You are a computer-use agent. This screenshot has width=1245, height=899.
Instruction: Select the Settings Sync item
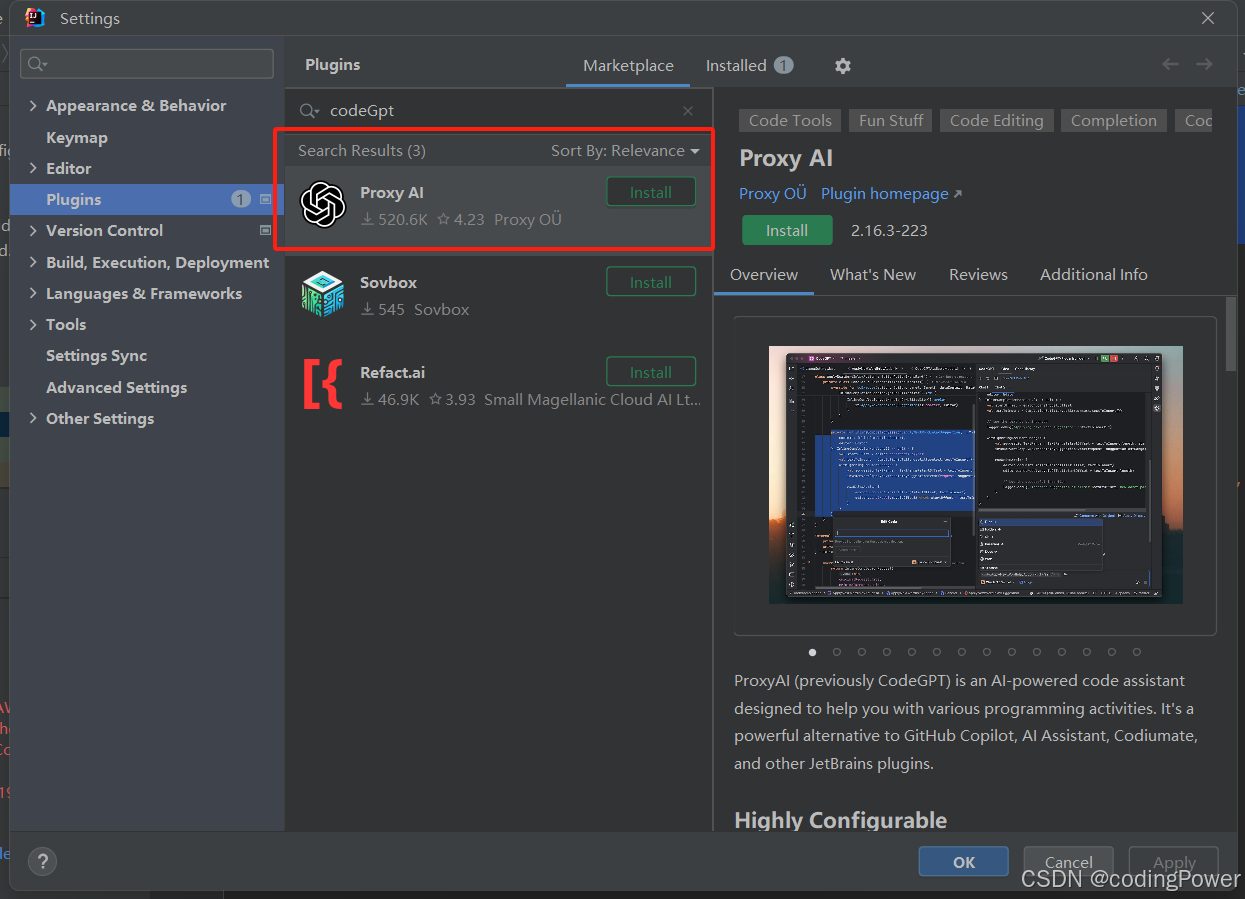(x=96, y=355)
